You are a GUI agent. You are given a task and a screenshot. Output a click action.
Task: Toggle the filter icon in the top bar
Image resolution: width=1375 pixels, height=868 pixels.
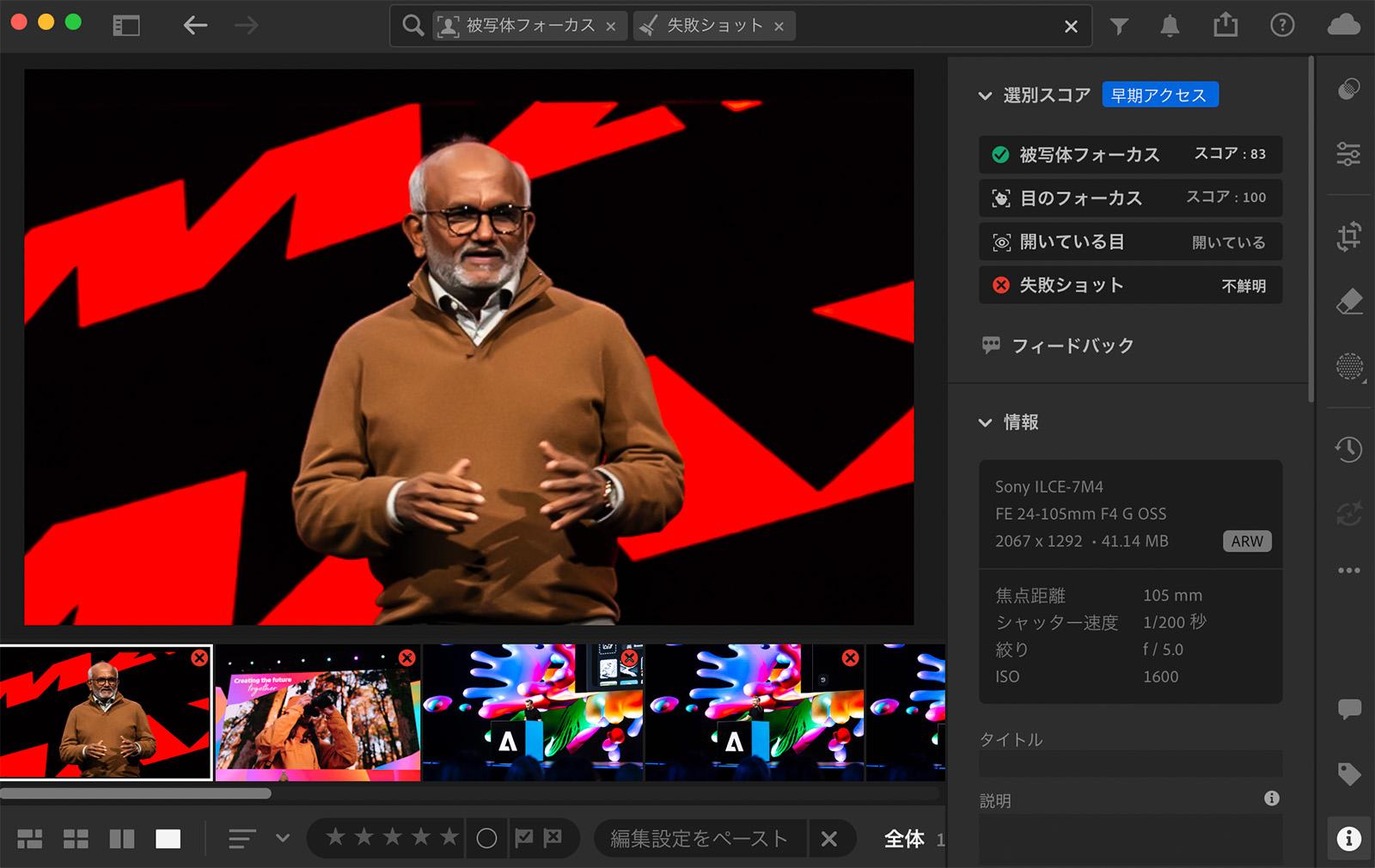1119,25
